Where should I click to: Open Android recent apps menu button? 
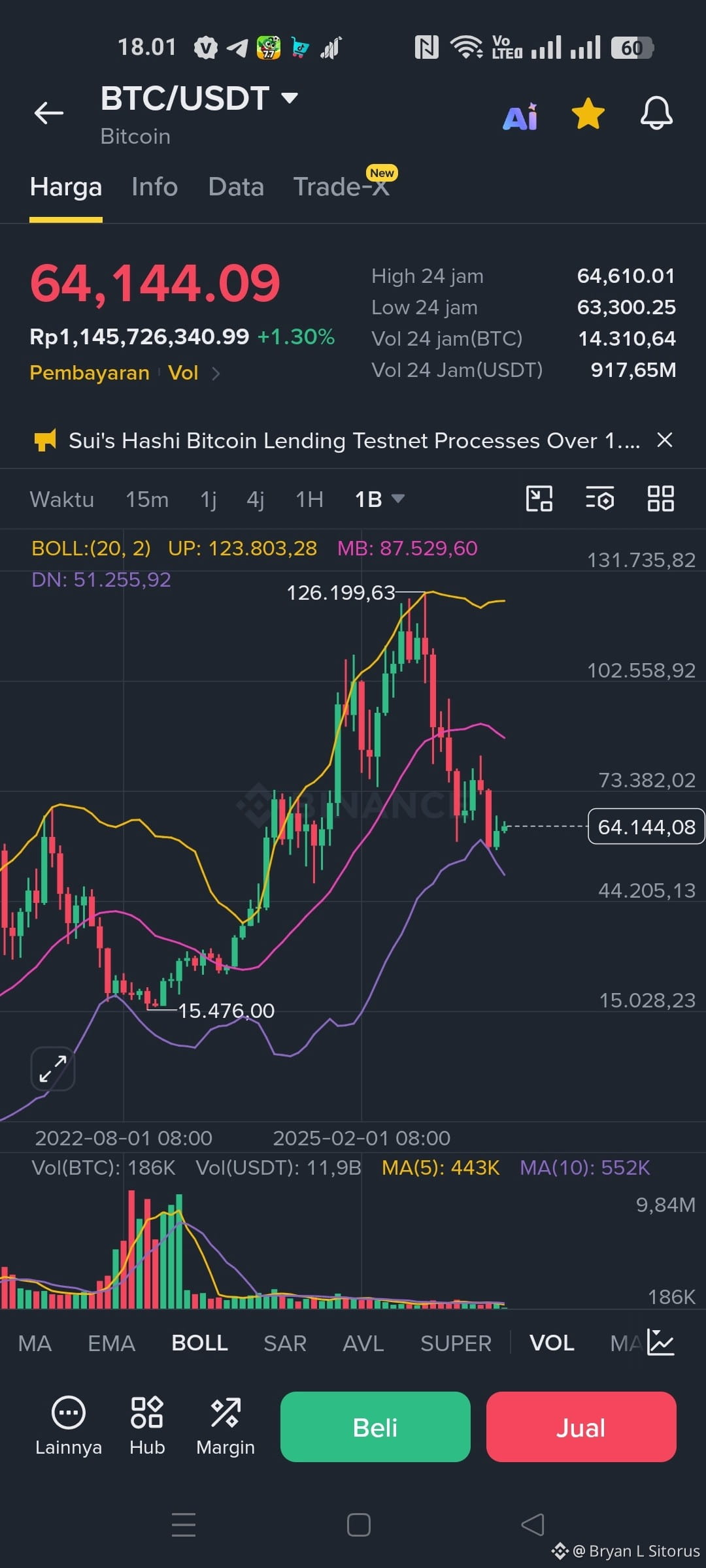184,1524
